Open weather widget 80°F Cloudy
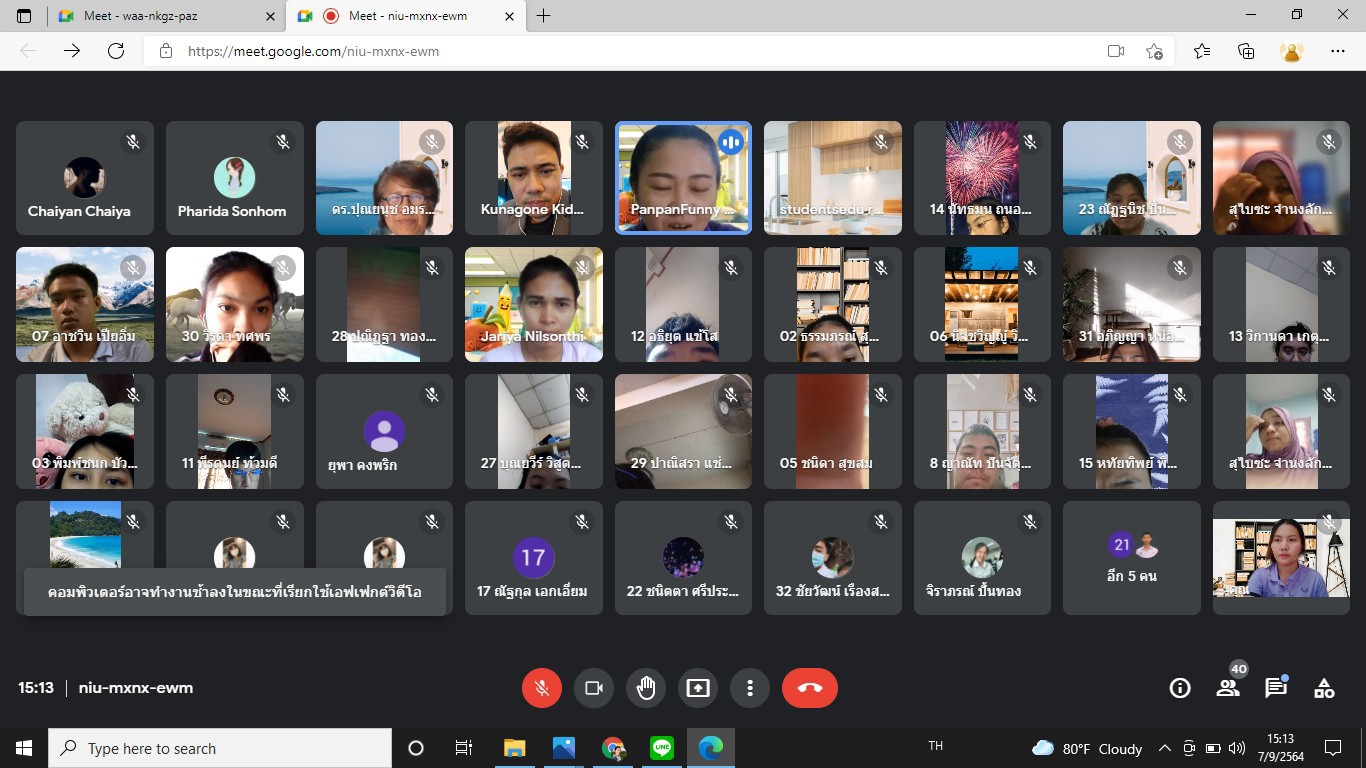Viewport: 1366px width, 768px height. coord(1086,748)
